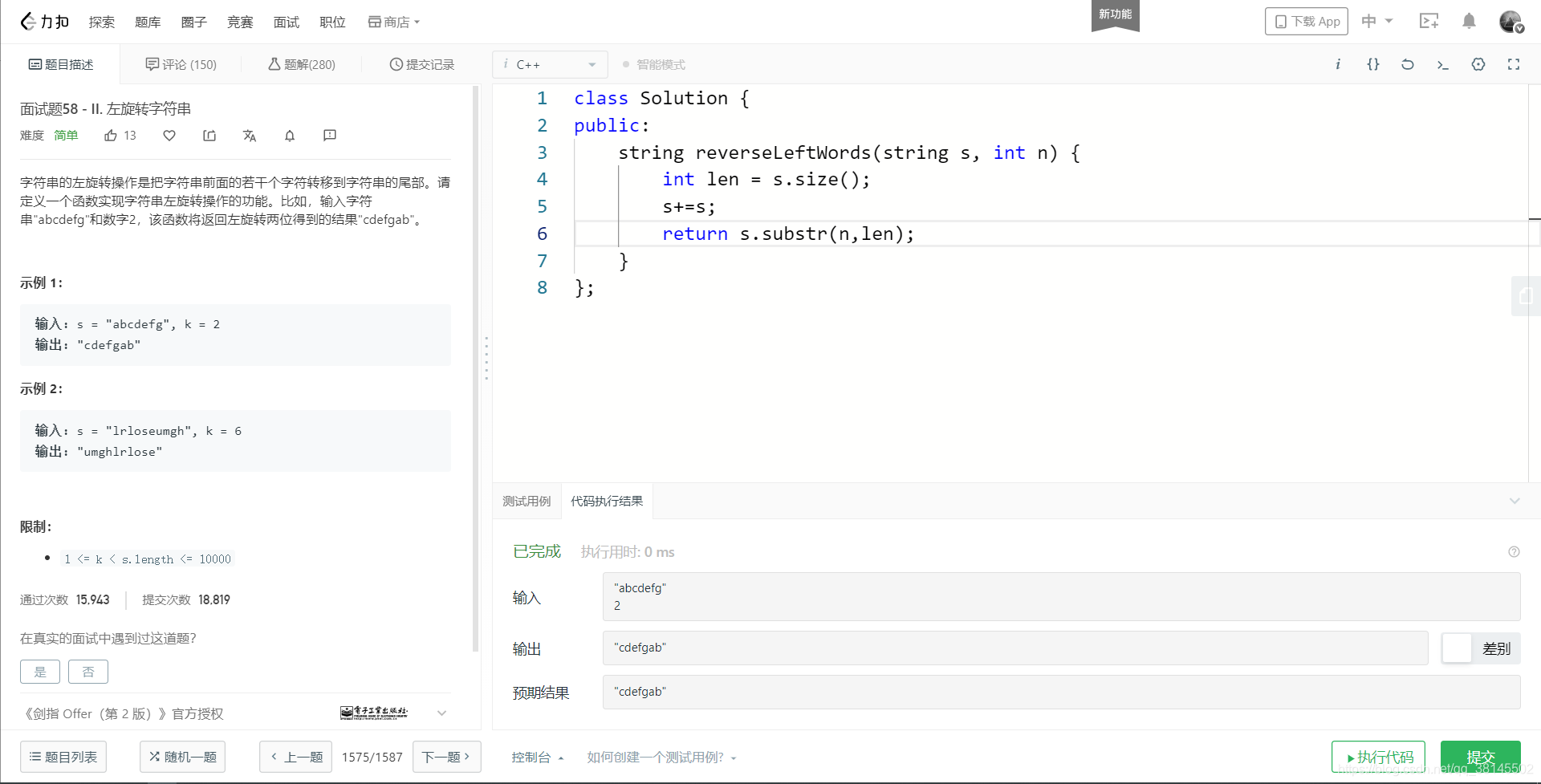Viewport: 1541px width, 784px height.
Task: Click the 新功能 ribbon
Action: coord(1116,14)
